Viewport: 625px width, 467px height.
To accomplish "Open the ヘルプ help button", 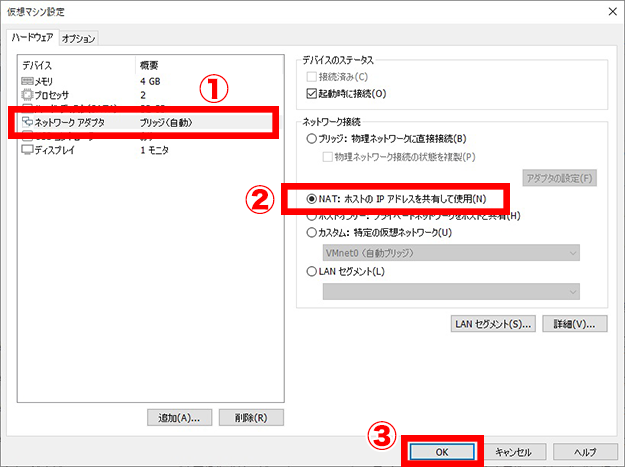I will (x=585, y=452).
